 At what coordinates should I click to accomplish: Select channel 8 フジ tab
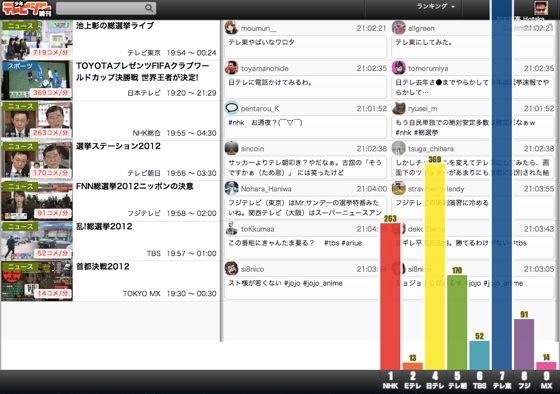(524, 381)
